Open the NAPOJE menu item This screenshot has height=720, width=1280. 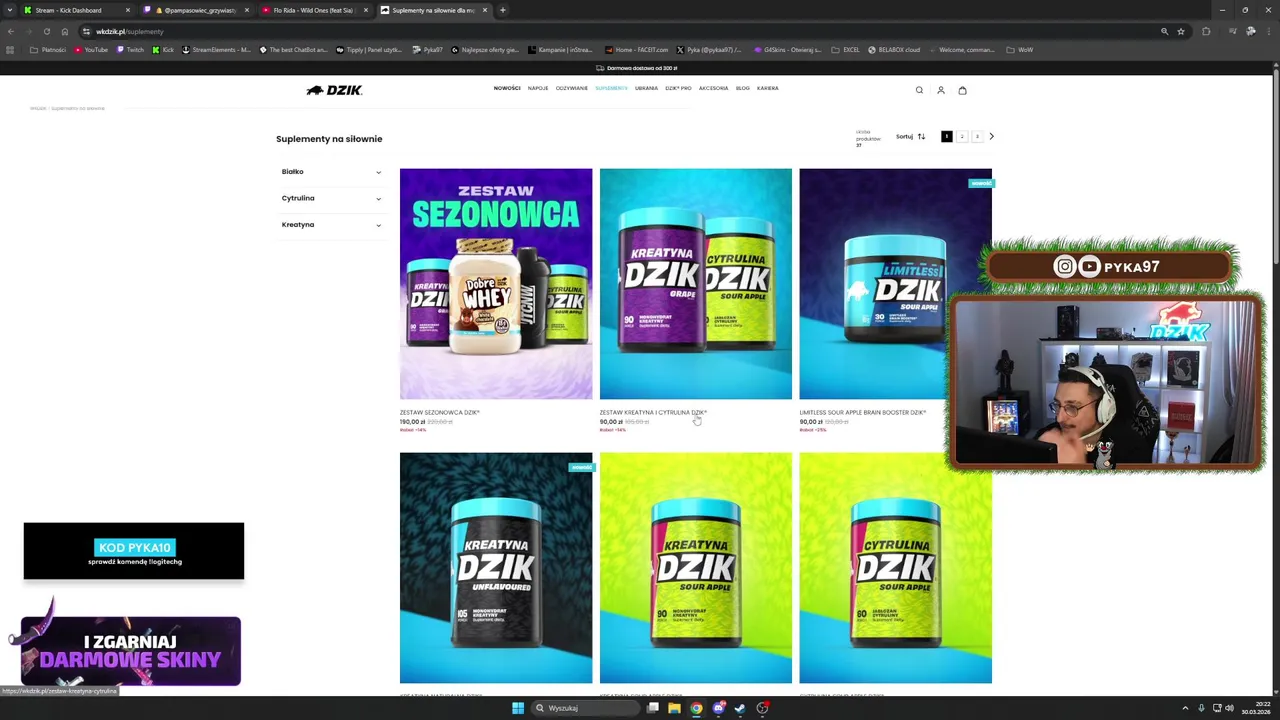(538, 88)
